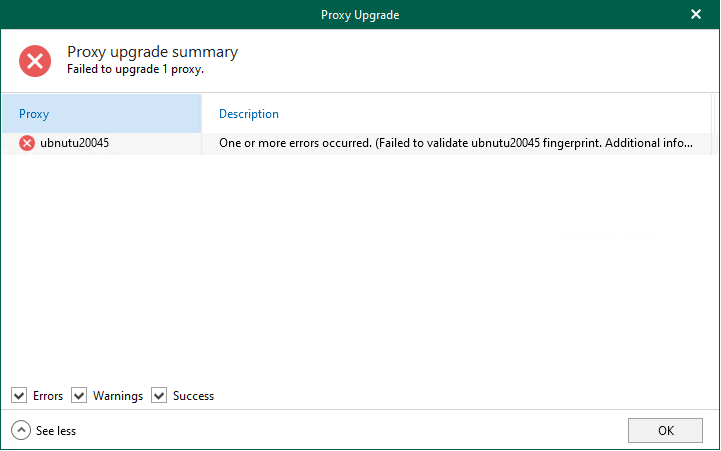Click the Success checkbox label text
Image resolution: width=721 pixels, height=451 pixels.
(x=193, y=396)
